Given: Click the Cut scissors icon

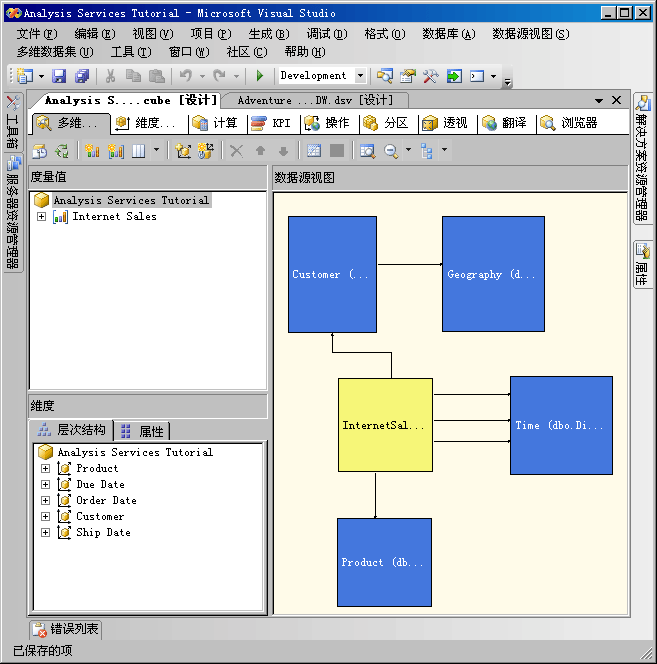Looking at the screenshot, I should [x=110, y=76].
